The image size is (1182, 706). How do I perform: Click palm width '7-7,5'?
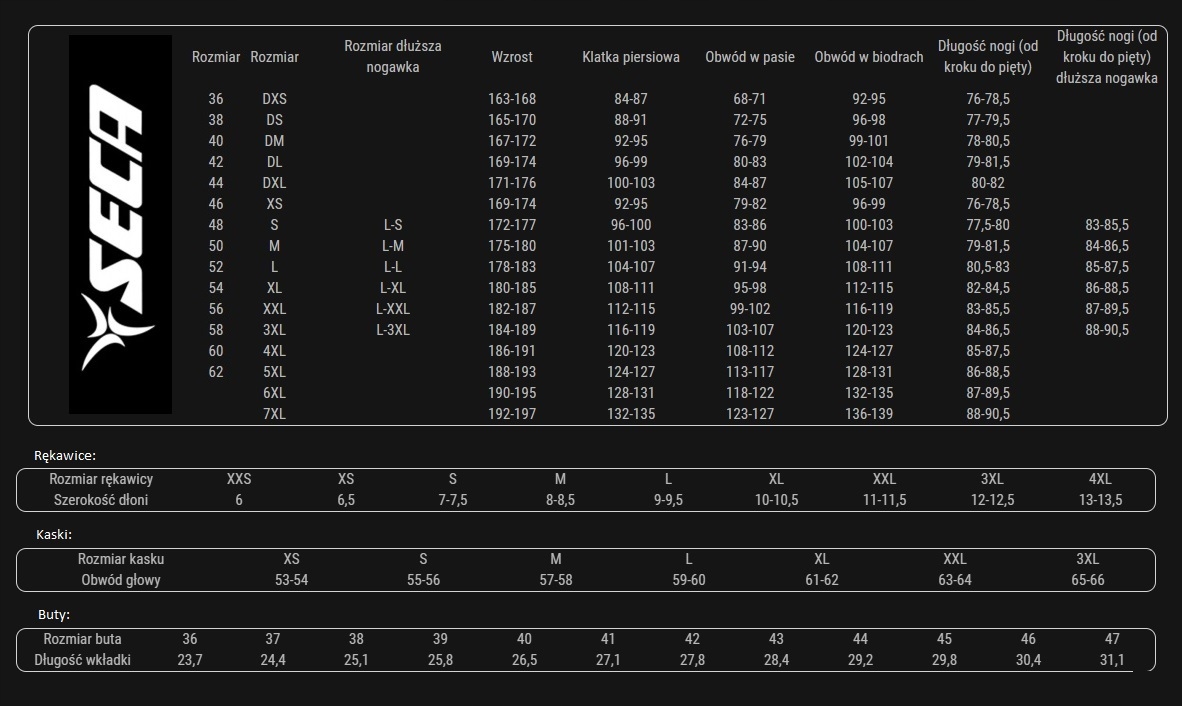453,500
